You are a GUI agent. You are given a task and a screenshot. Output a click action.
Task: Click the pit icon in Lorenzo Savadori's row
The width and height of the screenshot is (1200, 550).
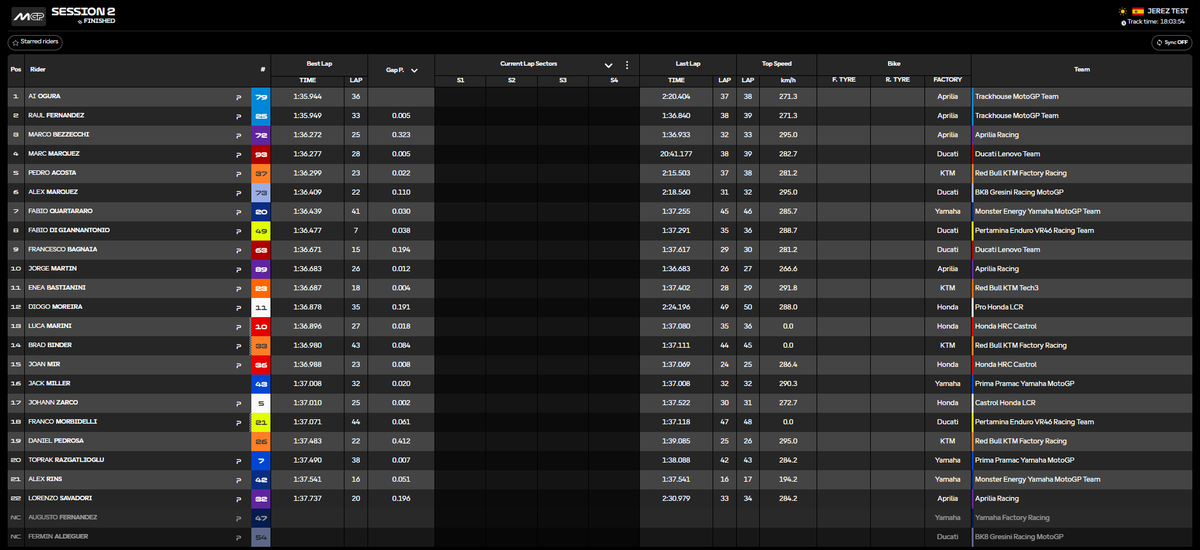238,498
